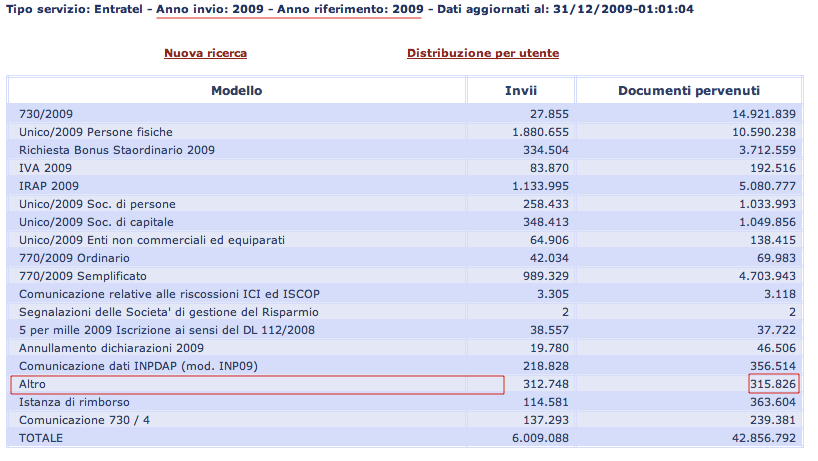Select the Invii column header
Image resolution: width=818 pixels, height=461 pixels.
pos(521,91)
